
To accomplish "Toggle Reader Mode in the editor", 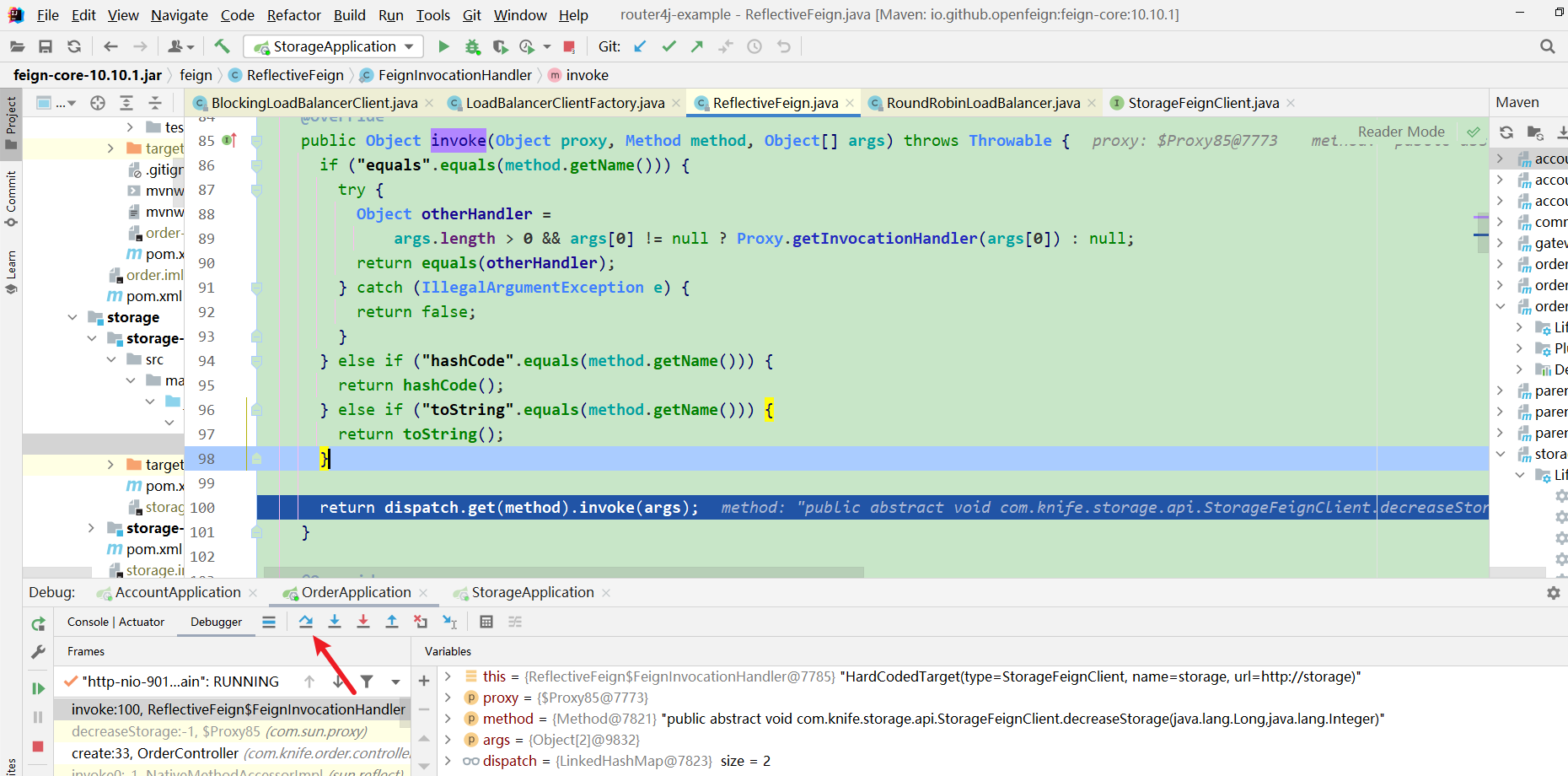I will [1401, 132].
